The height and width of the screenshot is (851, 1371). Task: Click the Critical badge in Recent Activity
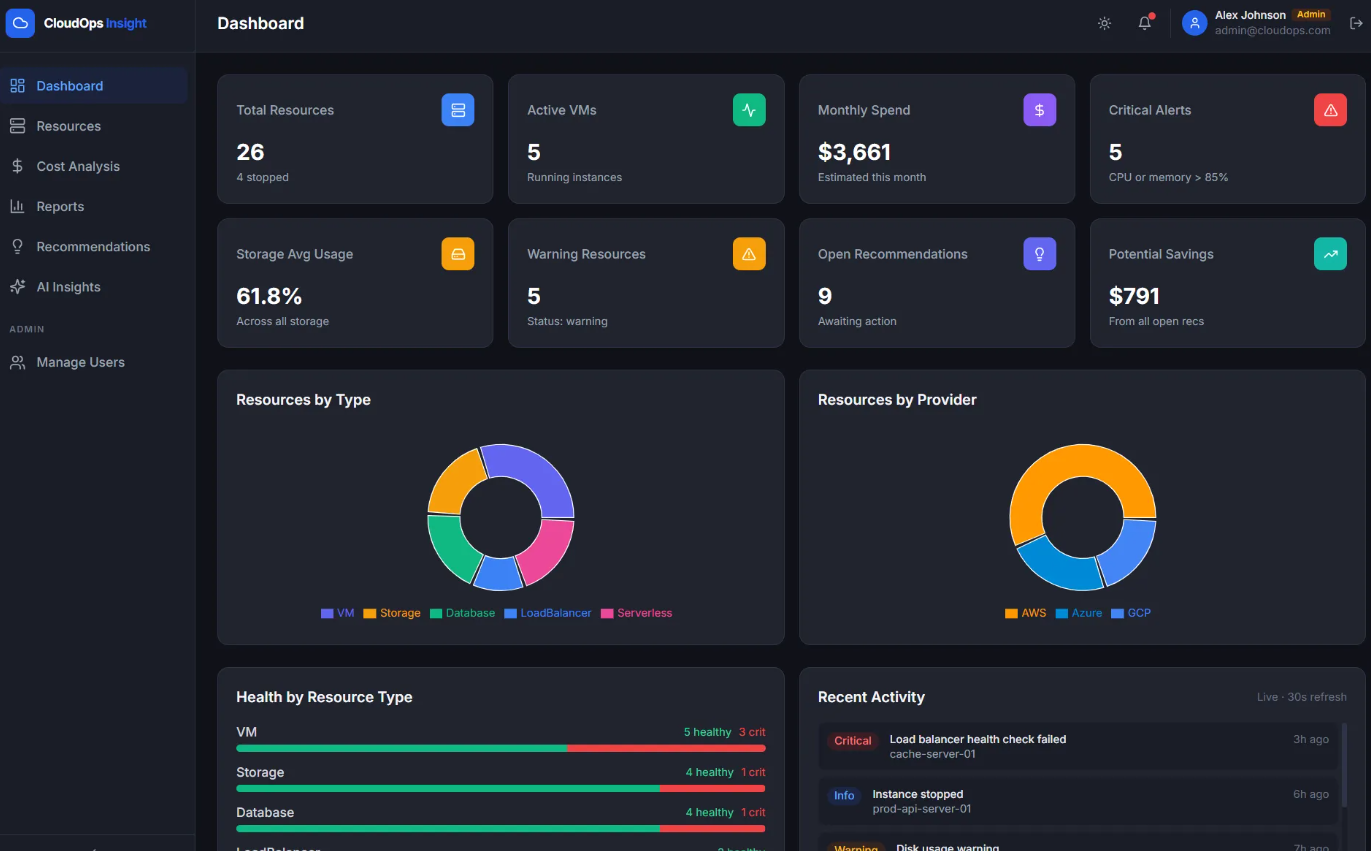point(853,741)
